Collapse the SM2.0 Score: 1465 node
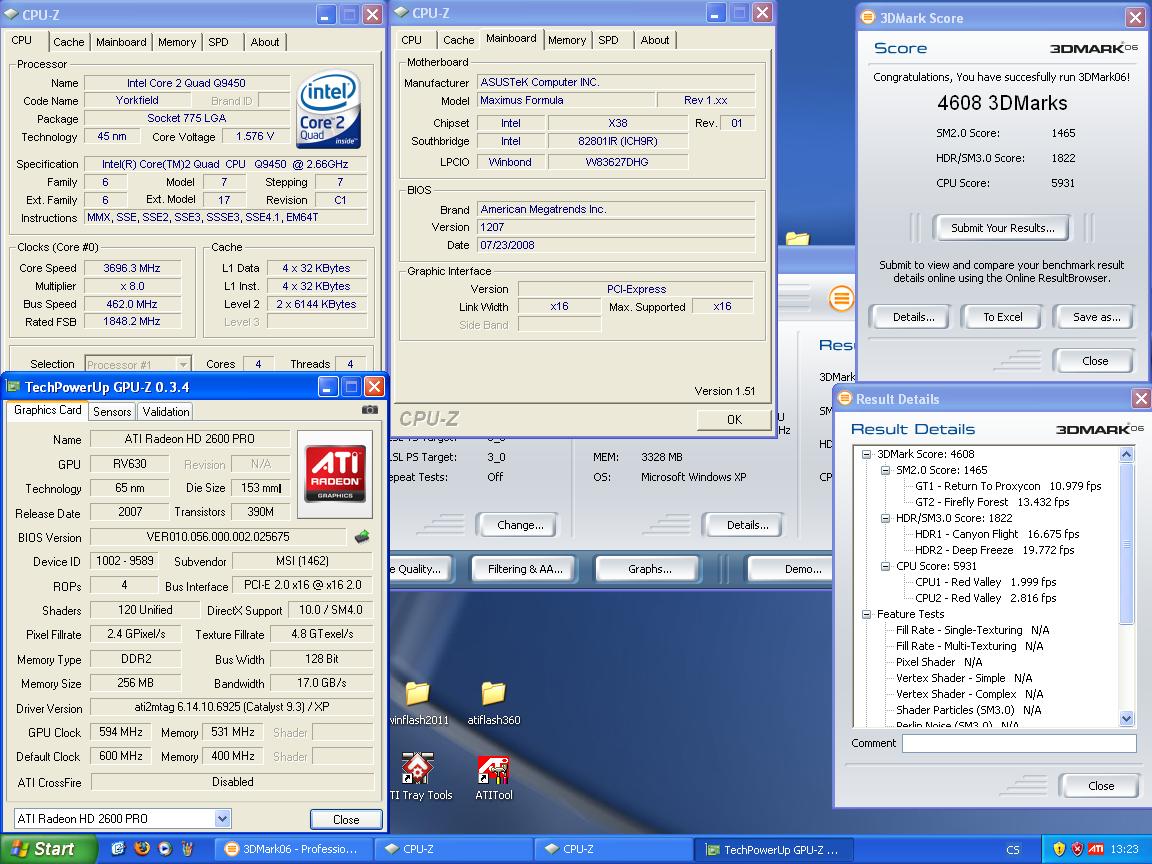The width and height of the screenshot is (1152, 864). [x=885, y=470]
